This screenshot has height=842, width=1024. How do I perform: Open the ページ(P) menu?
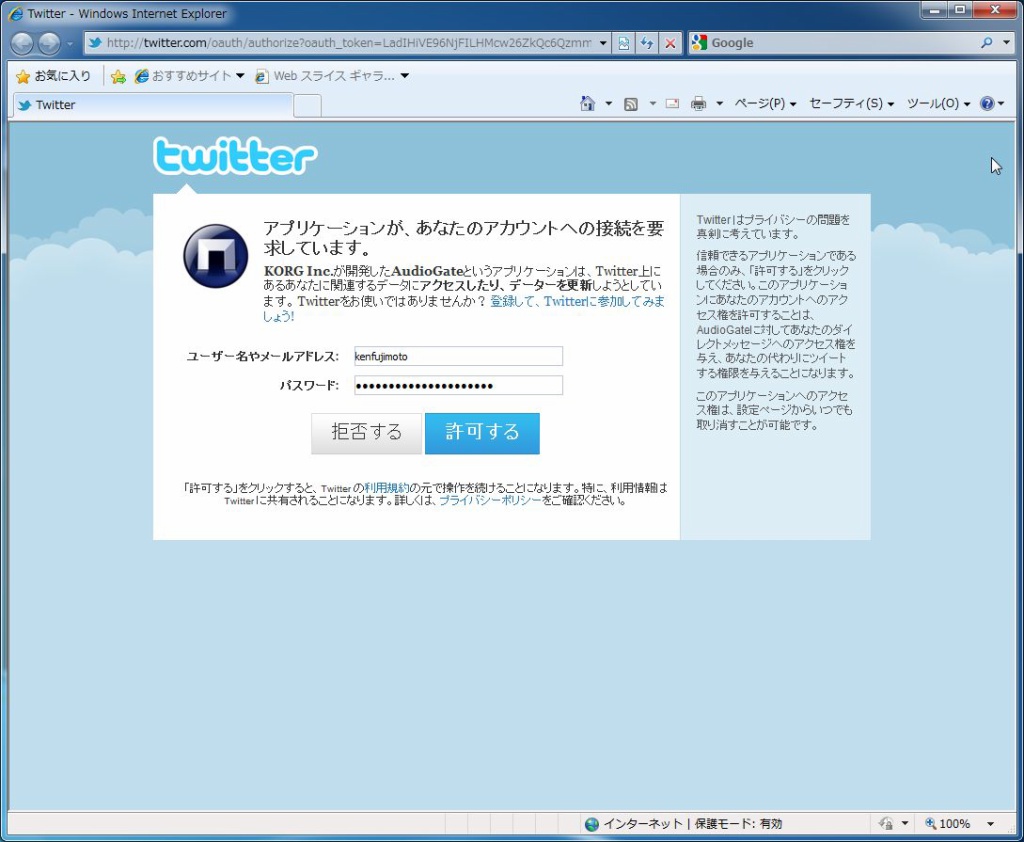[x=765, y=104]
